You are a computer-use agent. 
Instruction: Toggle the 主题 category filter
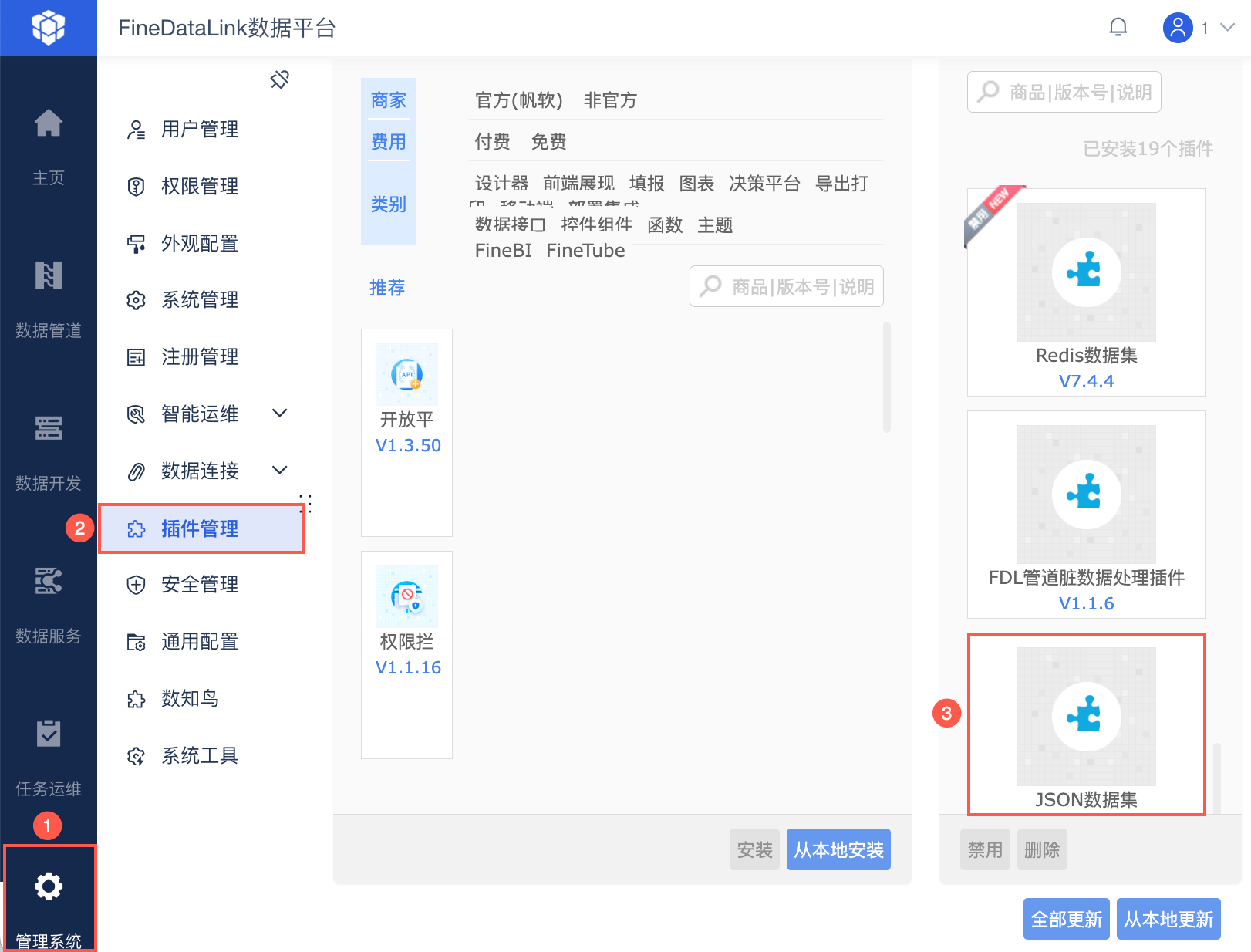click(x=715, y=225)
